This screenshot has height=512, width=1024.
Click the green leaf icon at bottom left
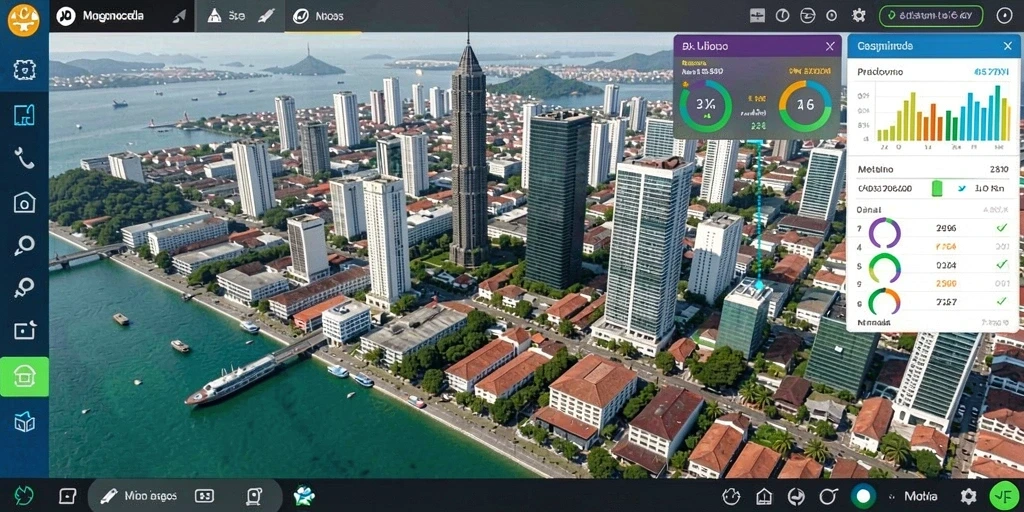(24, 496)
